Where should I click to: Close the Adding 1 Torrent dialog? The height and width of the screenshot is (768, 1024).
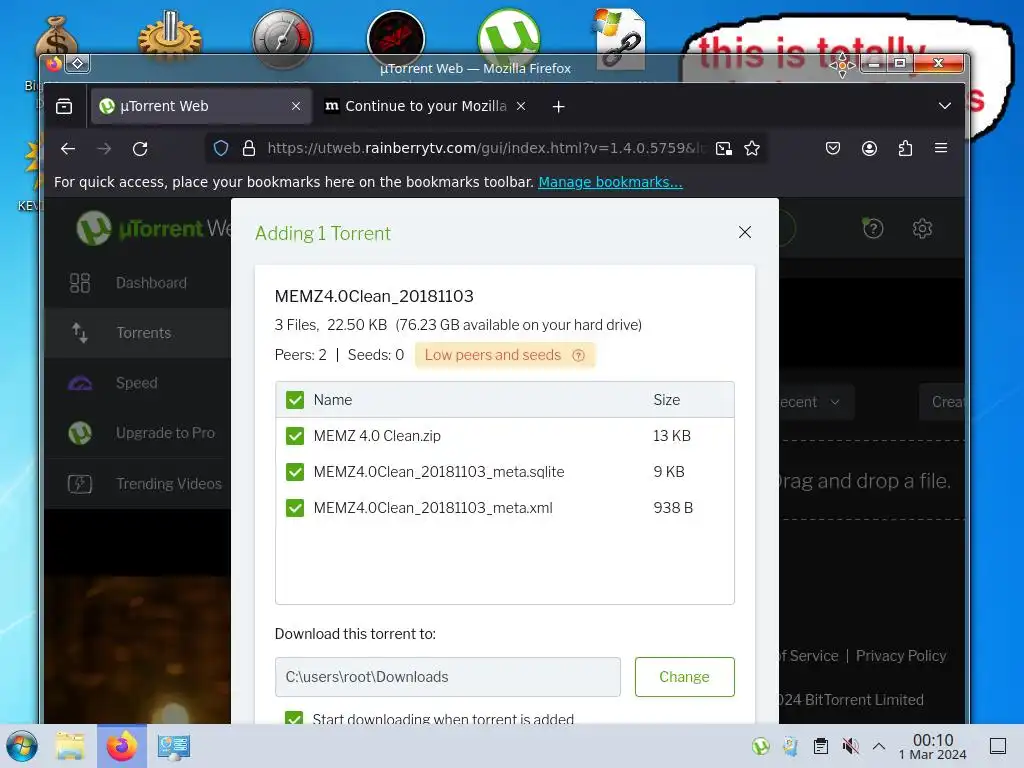pos(744,232)
